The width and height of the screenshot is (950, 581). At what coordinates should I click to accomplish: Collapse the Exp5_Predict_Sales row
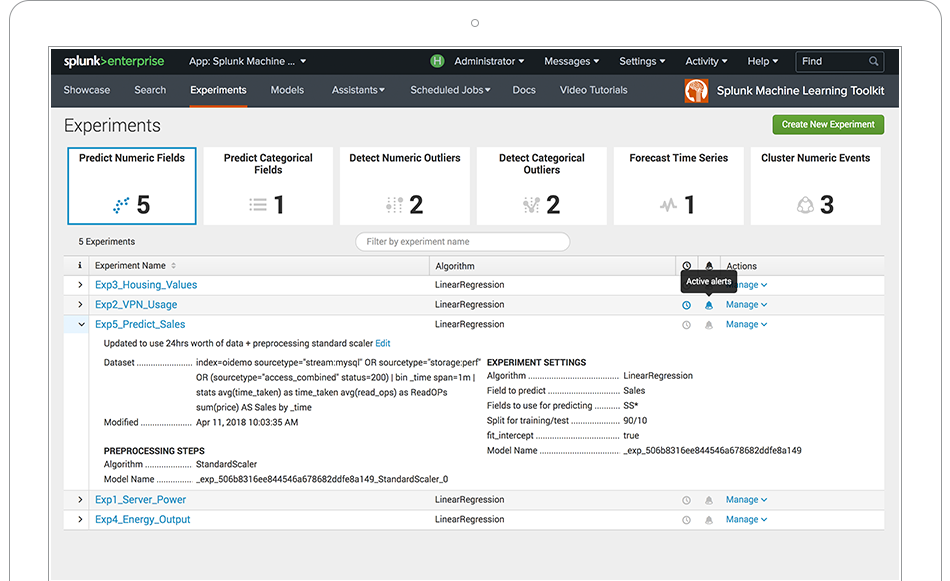pos(81,325)
